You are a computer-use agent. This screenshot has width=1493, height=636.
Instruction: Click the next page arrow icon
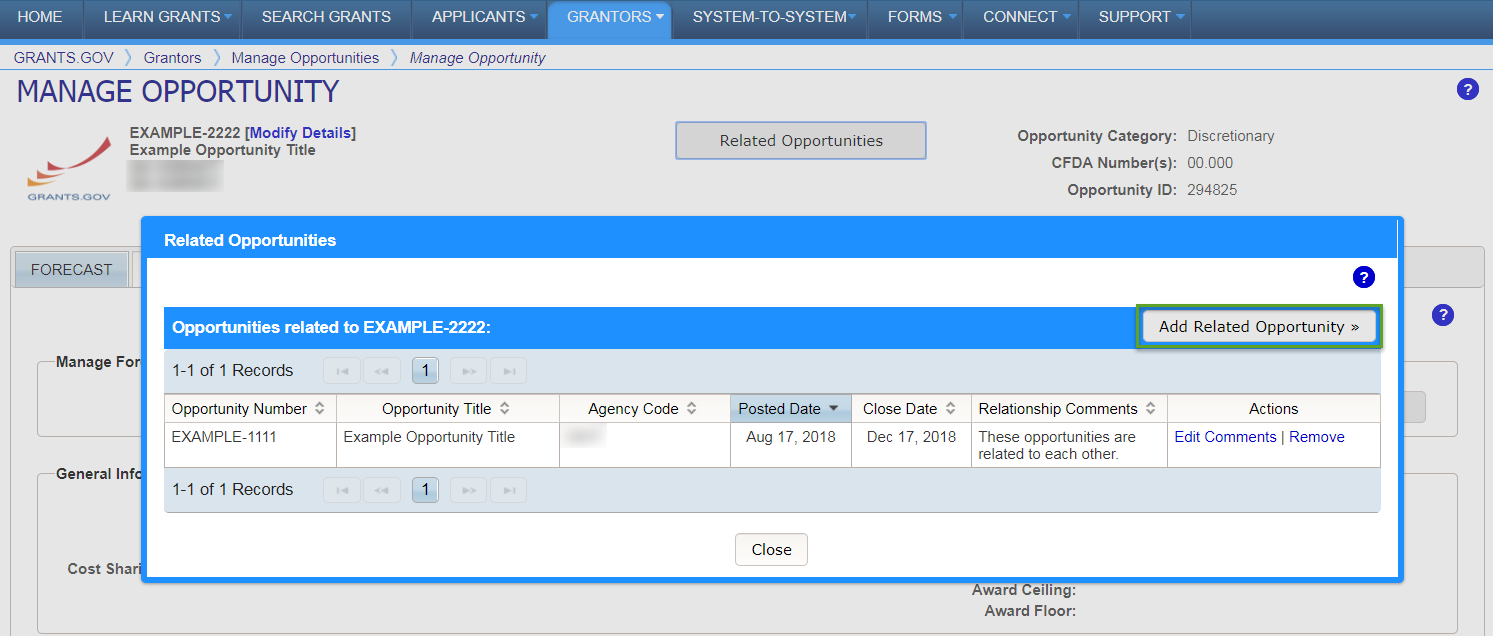coord(468,370)
